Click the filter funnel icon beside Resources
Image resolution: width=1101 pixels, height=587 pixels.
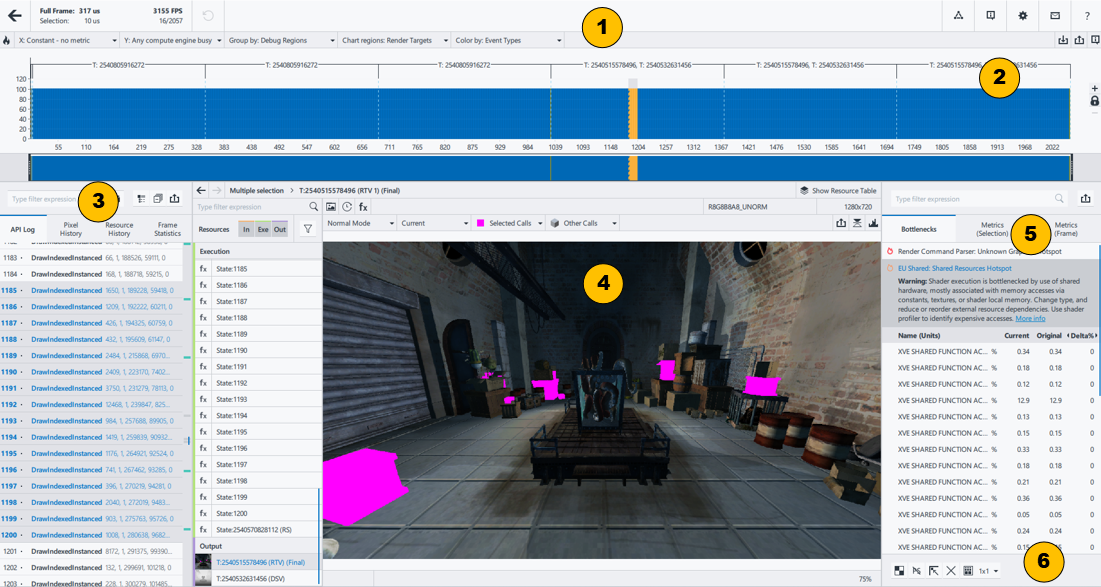point(307,229)
